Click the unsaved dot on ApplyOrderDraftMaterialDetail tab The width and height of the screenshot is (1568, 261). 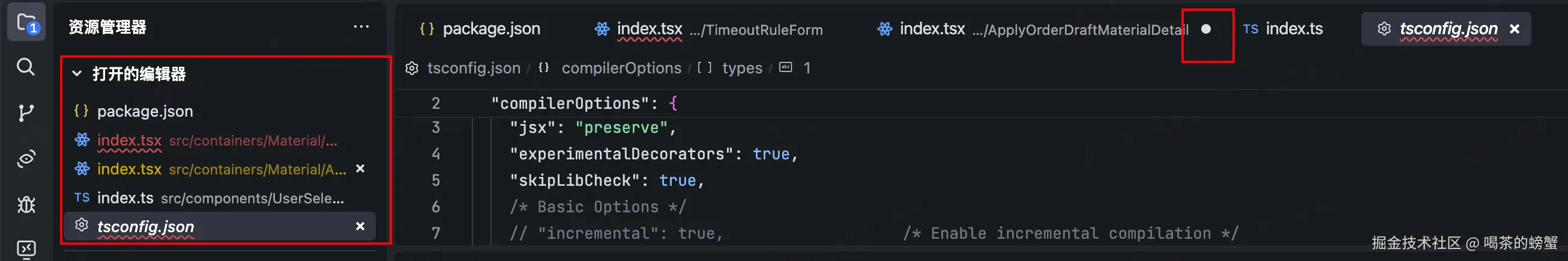1206,29
